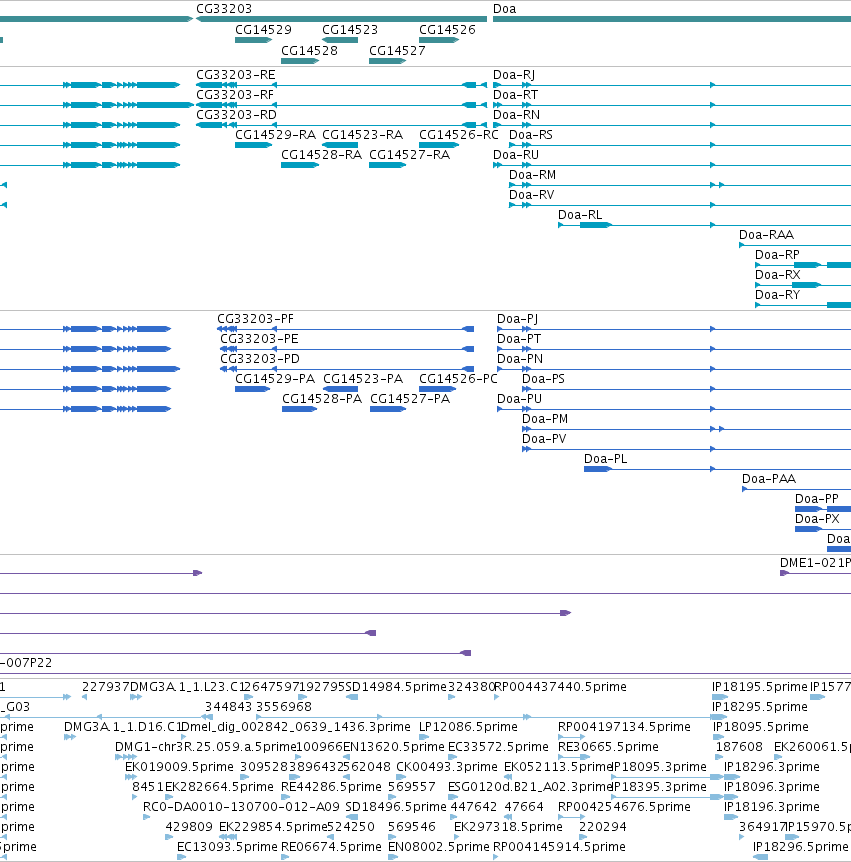851x862 pixels.
Task: Select EST CK00493.3prime
Action: [x=446, y=766]
